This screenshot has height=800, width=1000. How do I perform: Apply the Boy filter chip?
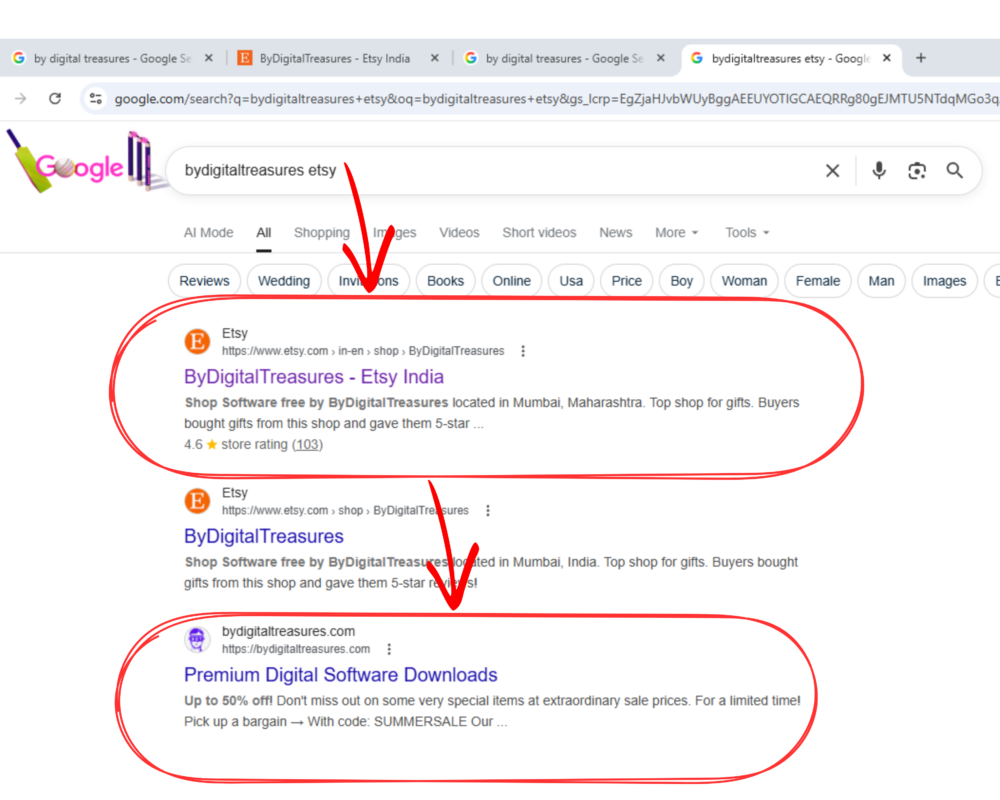[681, 281]
